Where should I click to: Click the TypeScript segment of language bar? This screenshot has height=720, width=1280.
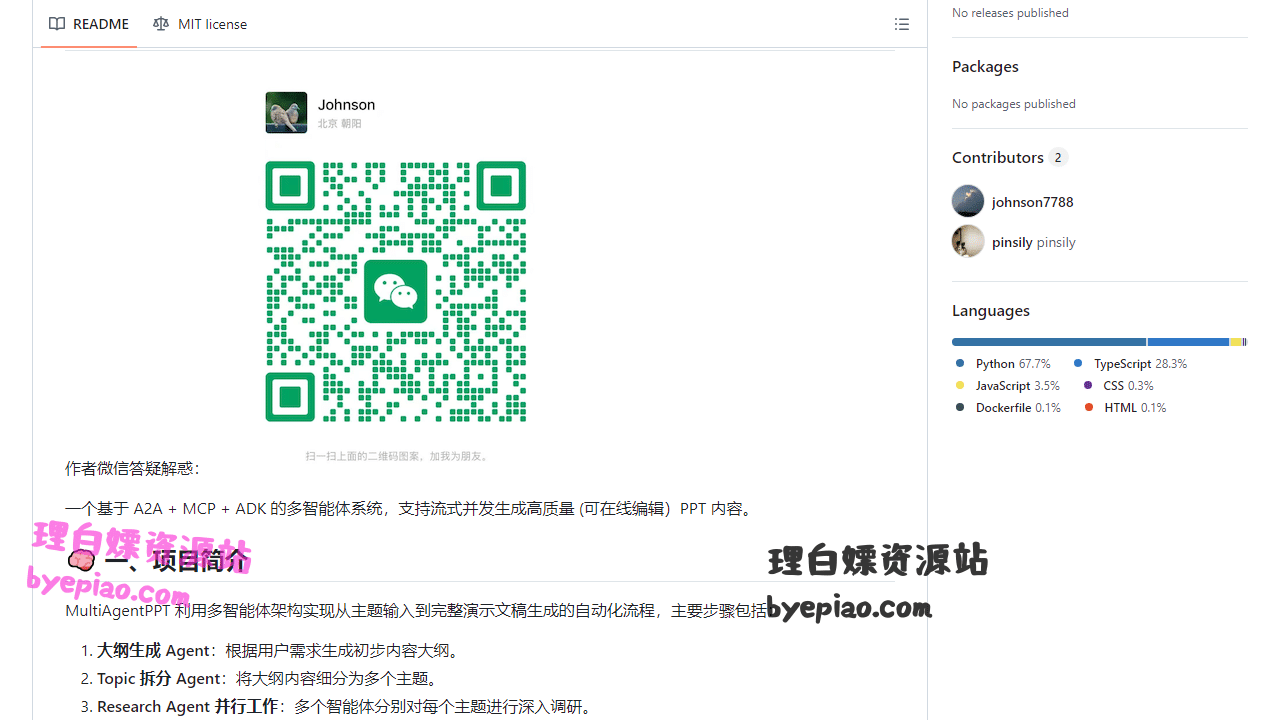tap(1188, 342)
